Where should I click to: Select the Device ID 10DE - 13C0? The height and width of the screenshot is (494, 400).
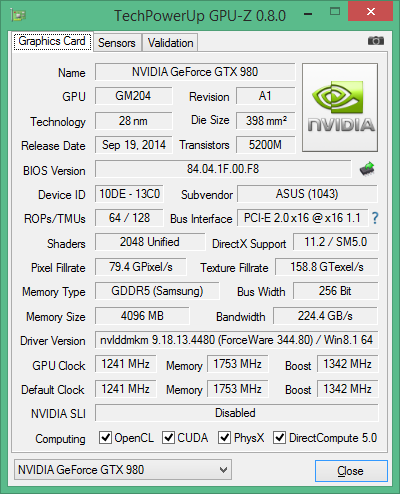tap(129, 194)
